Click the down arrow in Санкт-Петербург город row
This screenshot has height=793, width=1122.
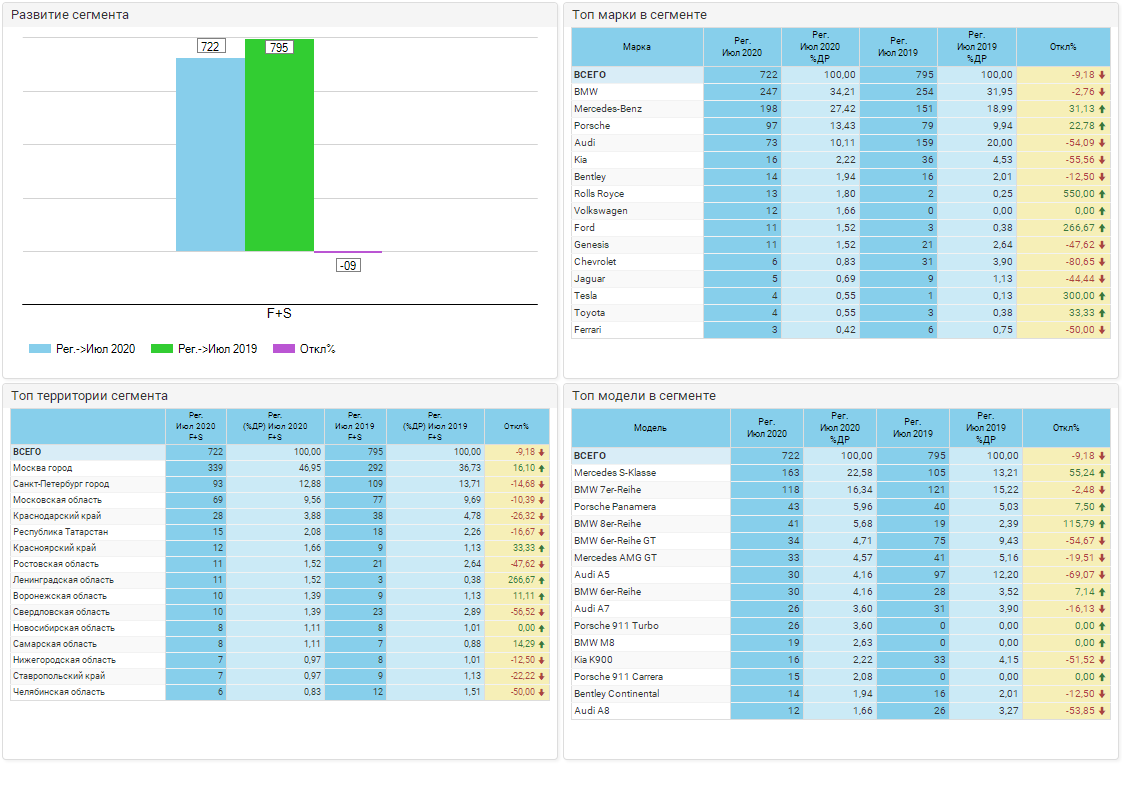click(542, 484)
